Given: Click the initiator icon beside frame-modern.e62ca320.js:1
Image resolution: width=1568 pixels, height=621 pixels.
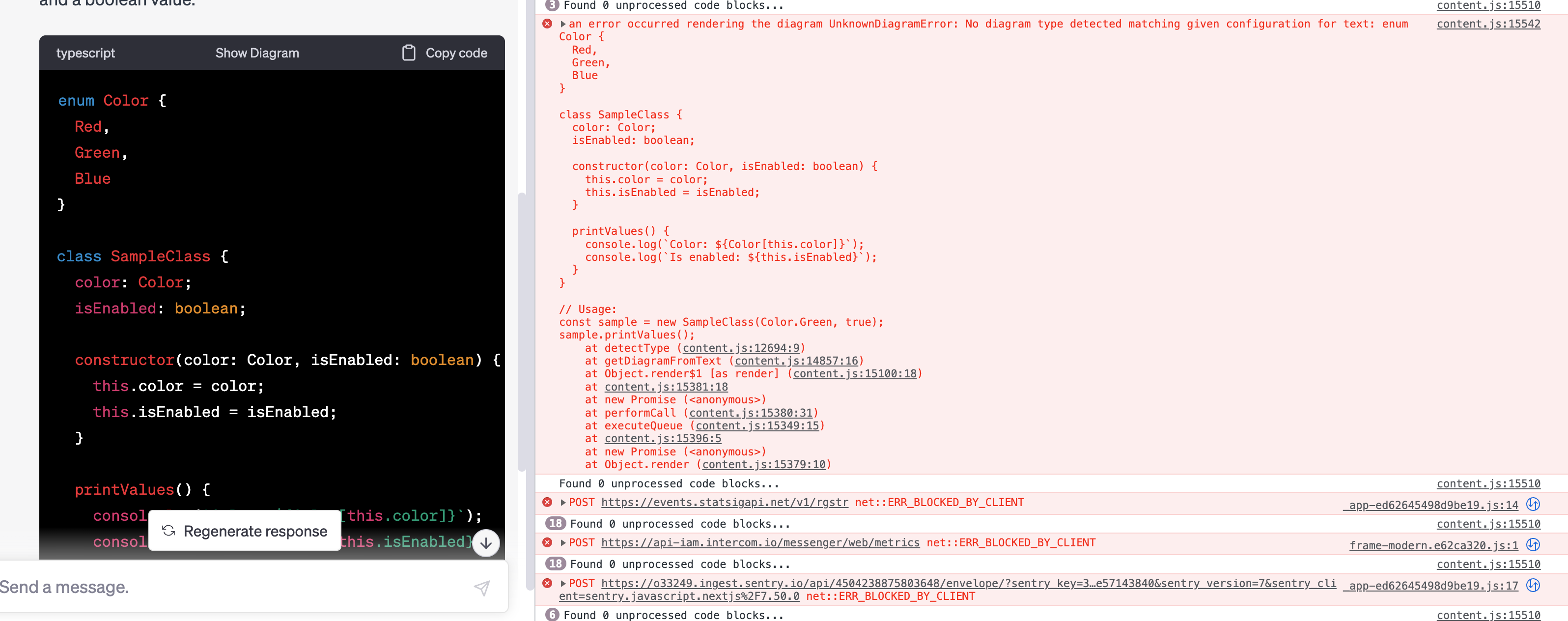Looking at the screenshot, I should 1533,545.
